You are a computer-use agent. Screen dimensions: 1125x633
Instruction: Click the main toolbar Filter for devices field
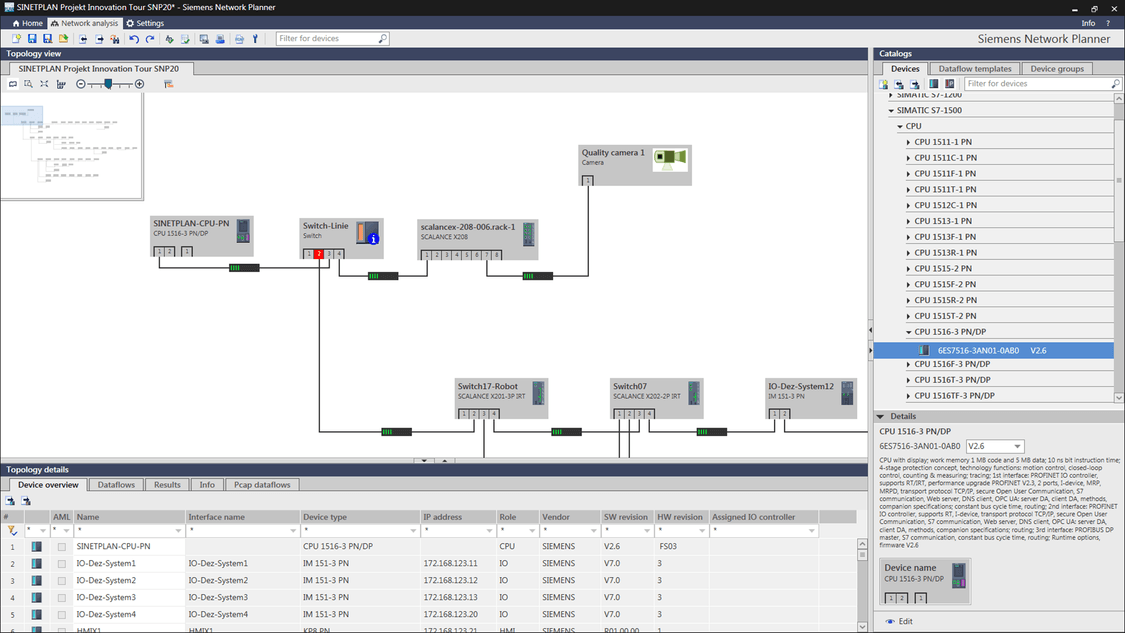pyautogui.click(x=332, y=39)
